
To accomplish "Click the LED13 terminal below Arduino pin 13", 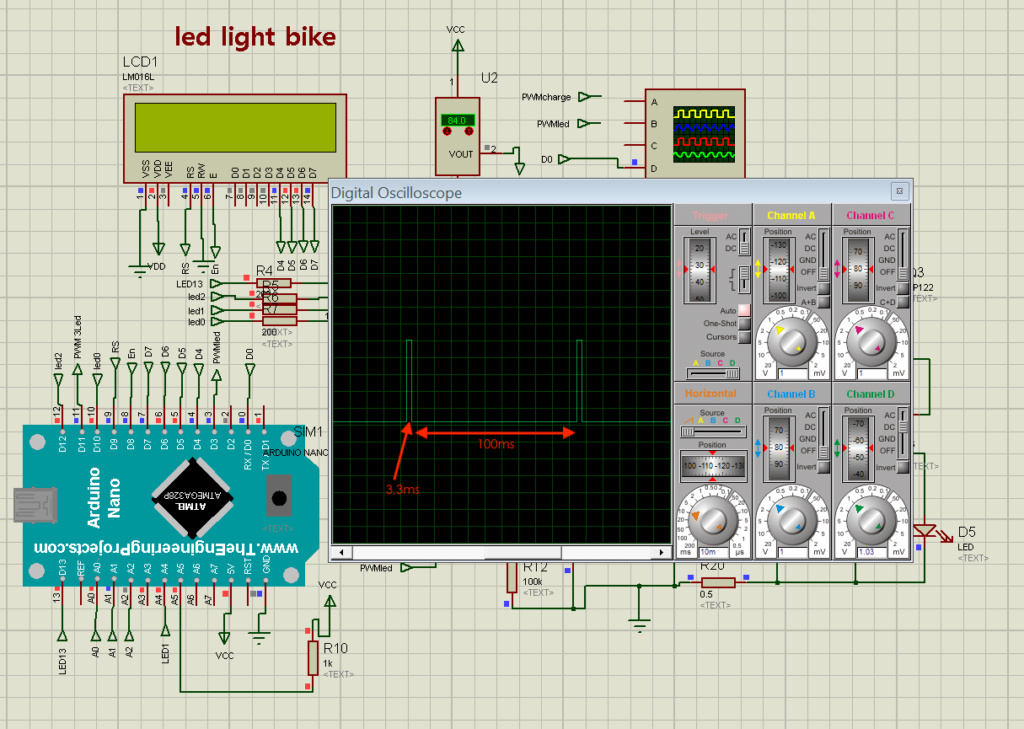I will tap(63, 635).
